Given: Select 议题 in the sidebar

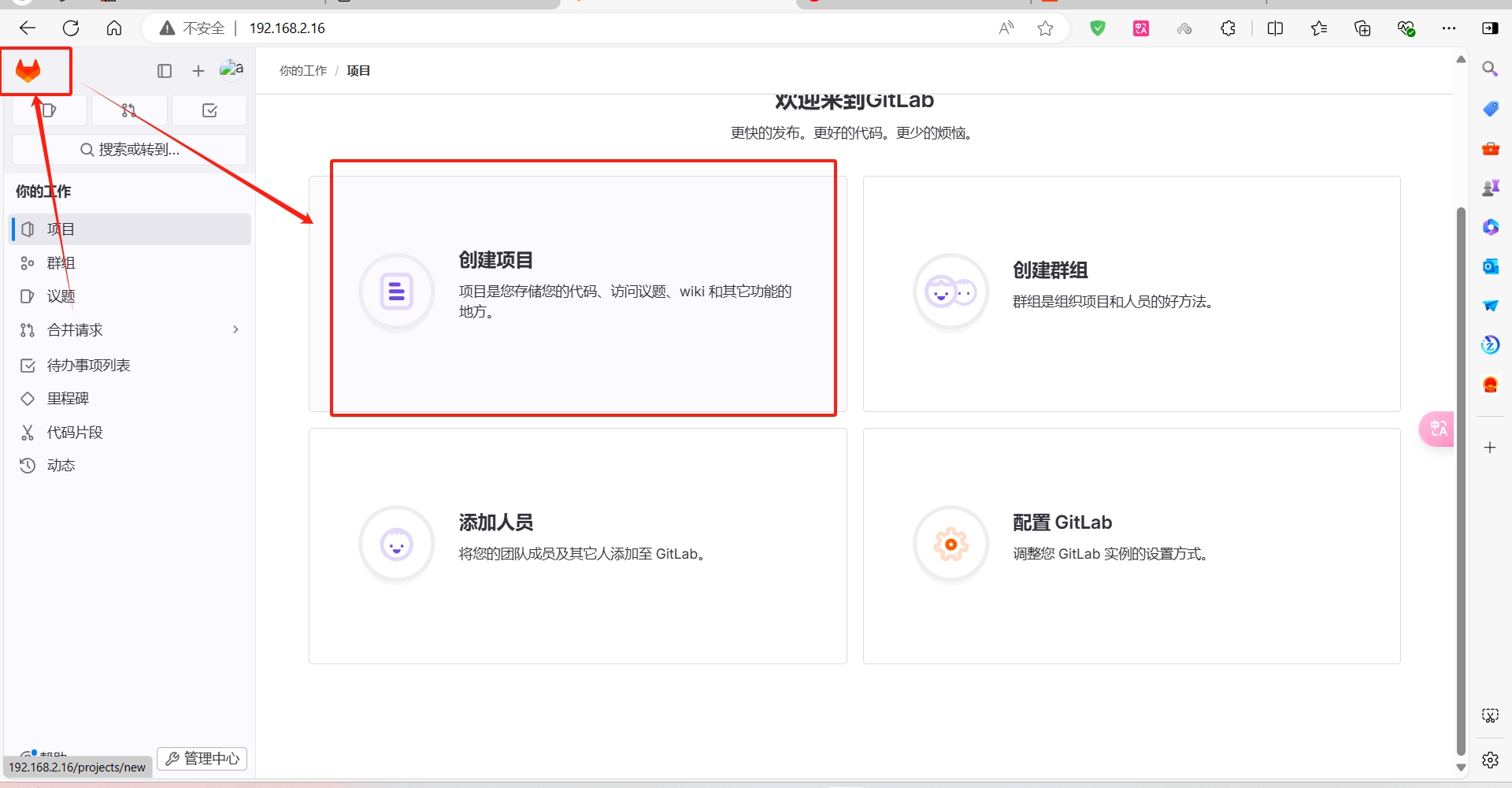Looking at the screenshot, I should (131, 296).
